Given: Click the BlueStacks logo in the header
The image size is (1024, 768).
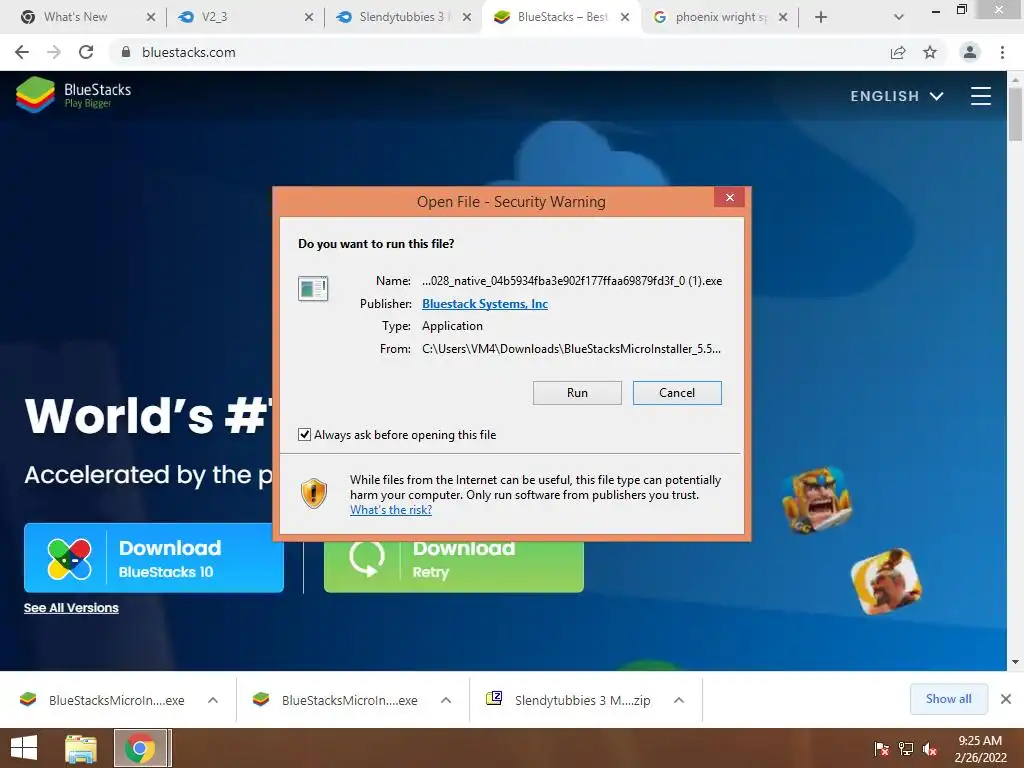Looking at the screenshot, I should pos(73,95).
